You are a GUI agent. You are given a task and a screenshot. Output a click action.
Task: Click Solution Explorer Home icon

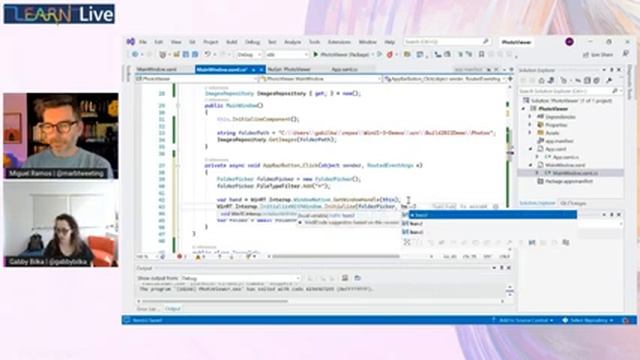click(x=542, y=80)
